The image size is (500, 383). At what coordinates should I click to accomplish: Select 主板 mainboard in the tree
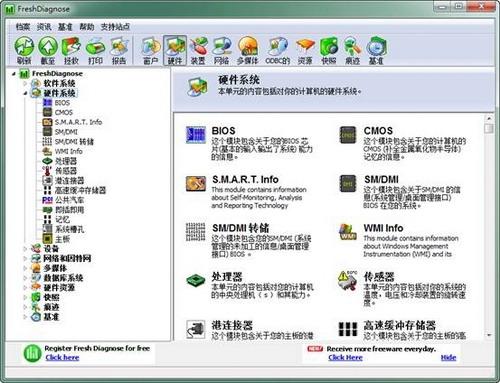(x=62, y=239)
